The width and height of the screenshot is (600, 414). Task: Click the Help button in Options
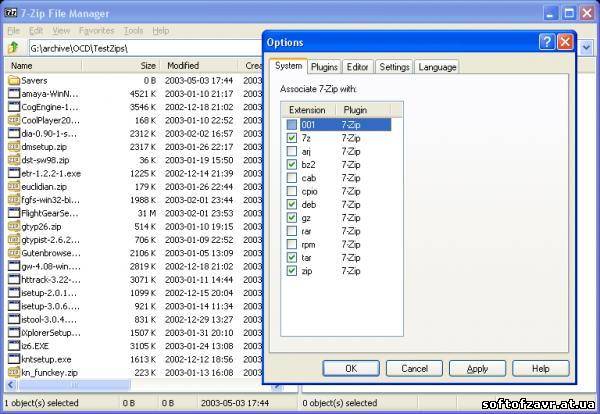(541, 368)
